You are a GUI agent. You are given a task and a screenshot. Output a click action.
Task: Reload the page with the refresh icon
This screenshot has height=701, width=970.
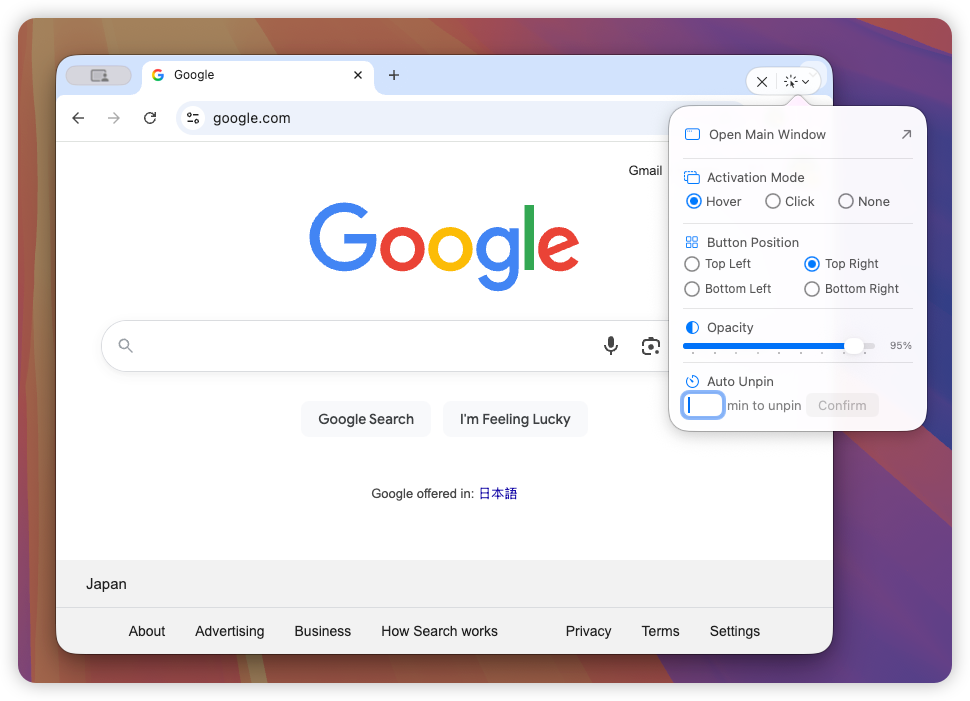click(x=150, y=118)
